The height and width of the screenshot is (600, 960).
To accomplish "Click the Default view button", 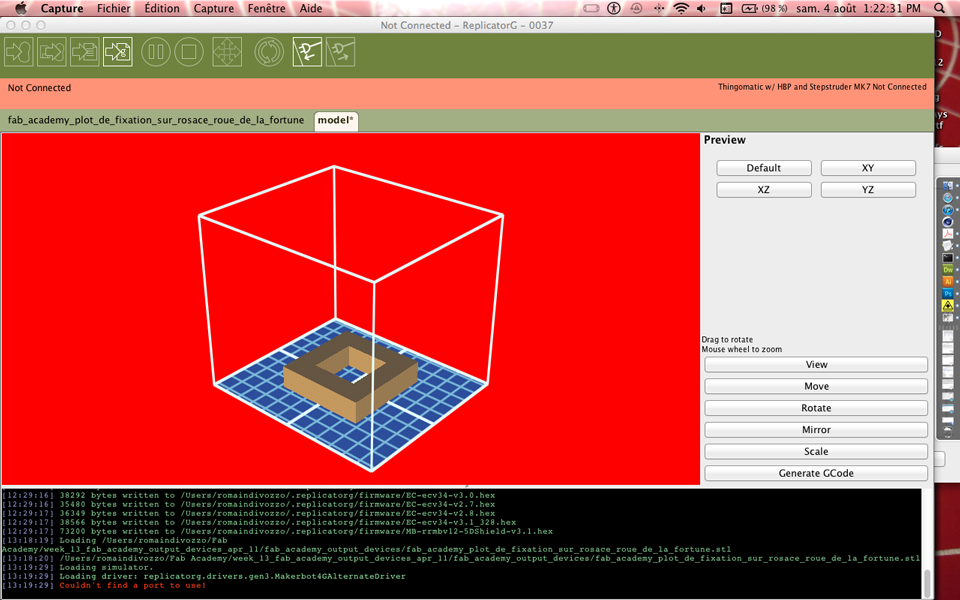I will coord(763,168).
